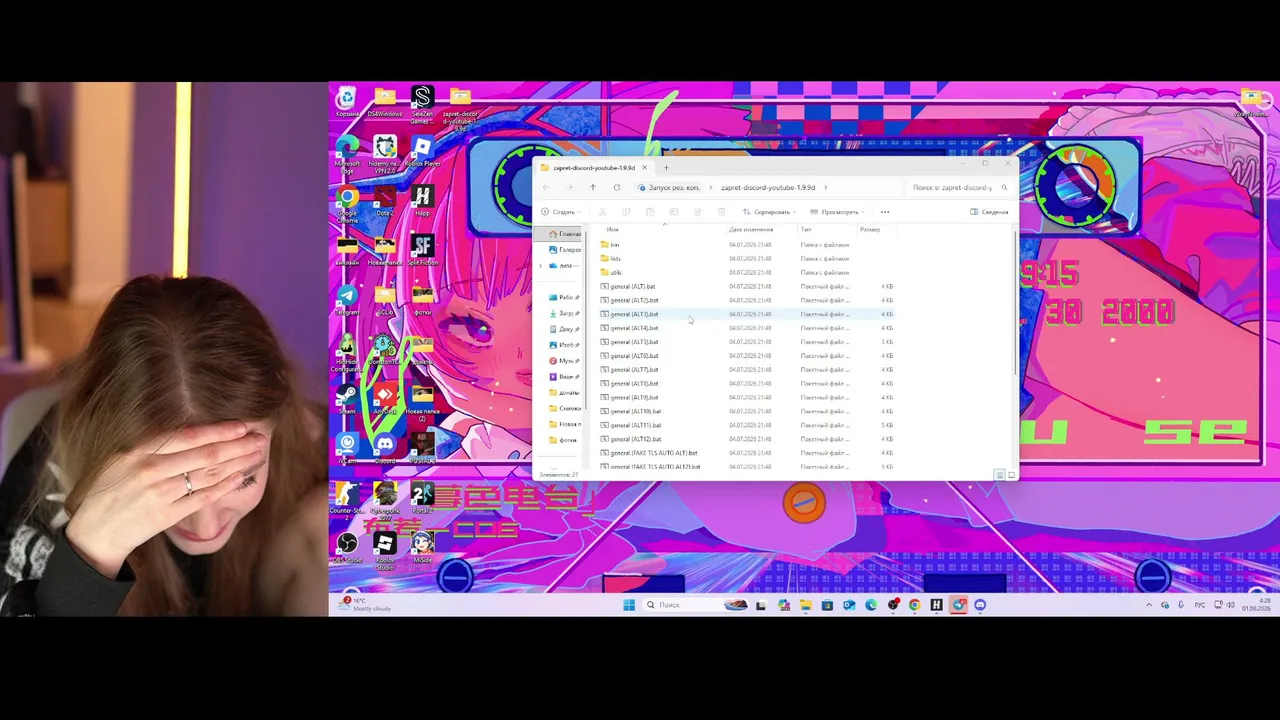Open the Dota 2 desktop shortcut

point(385,203)
